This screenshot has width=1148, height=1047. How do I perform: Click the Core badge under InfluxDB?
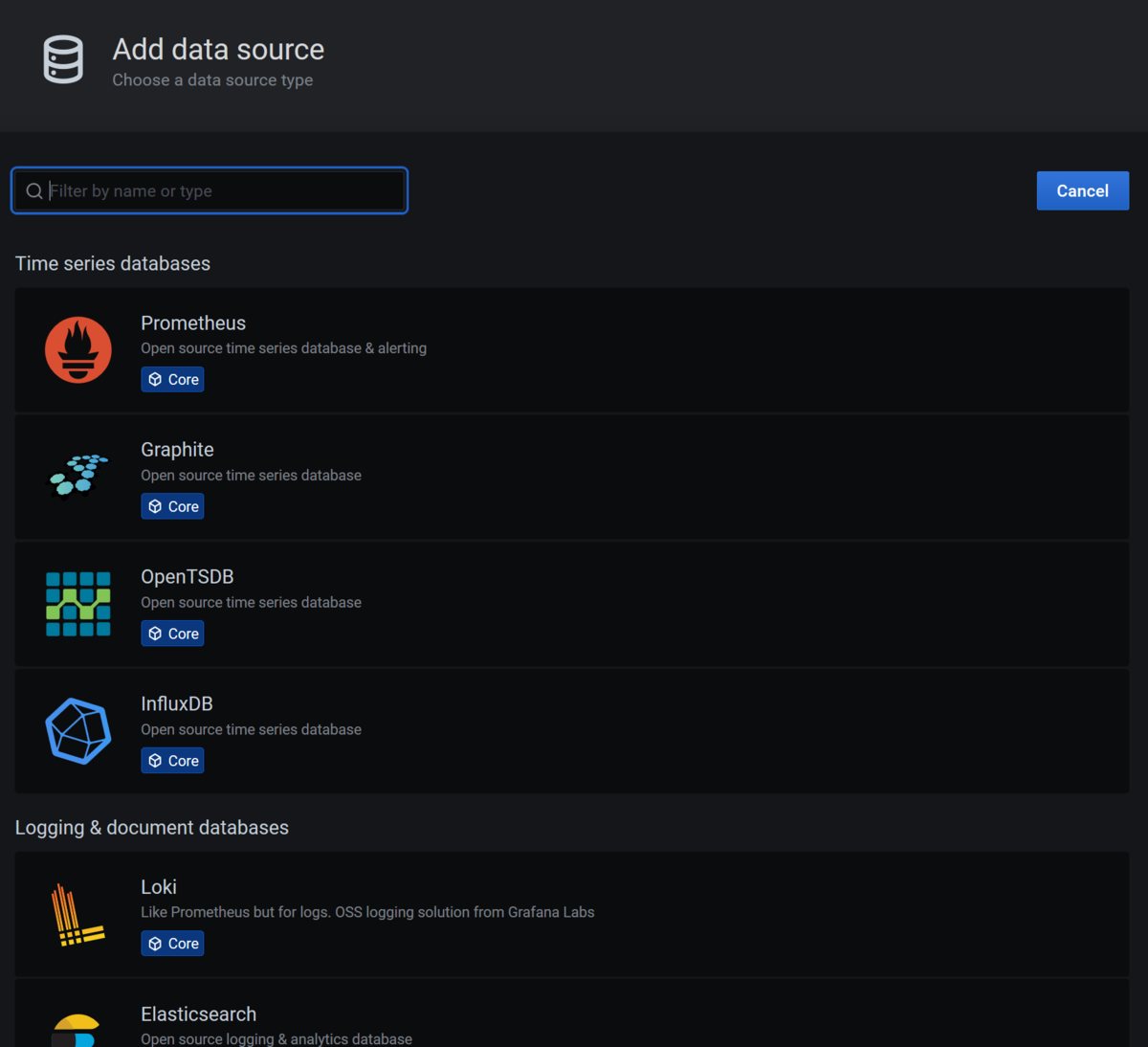tap(172, 761)
